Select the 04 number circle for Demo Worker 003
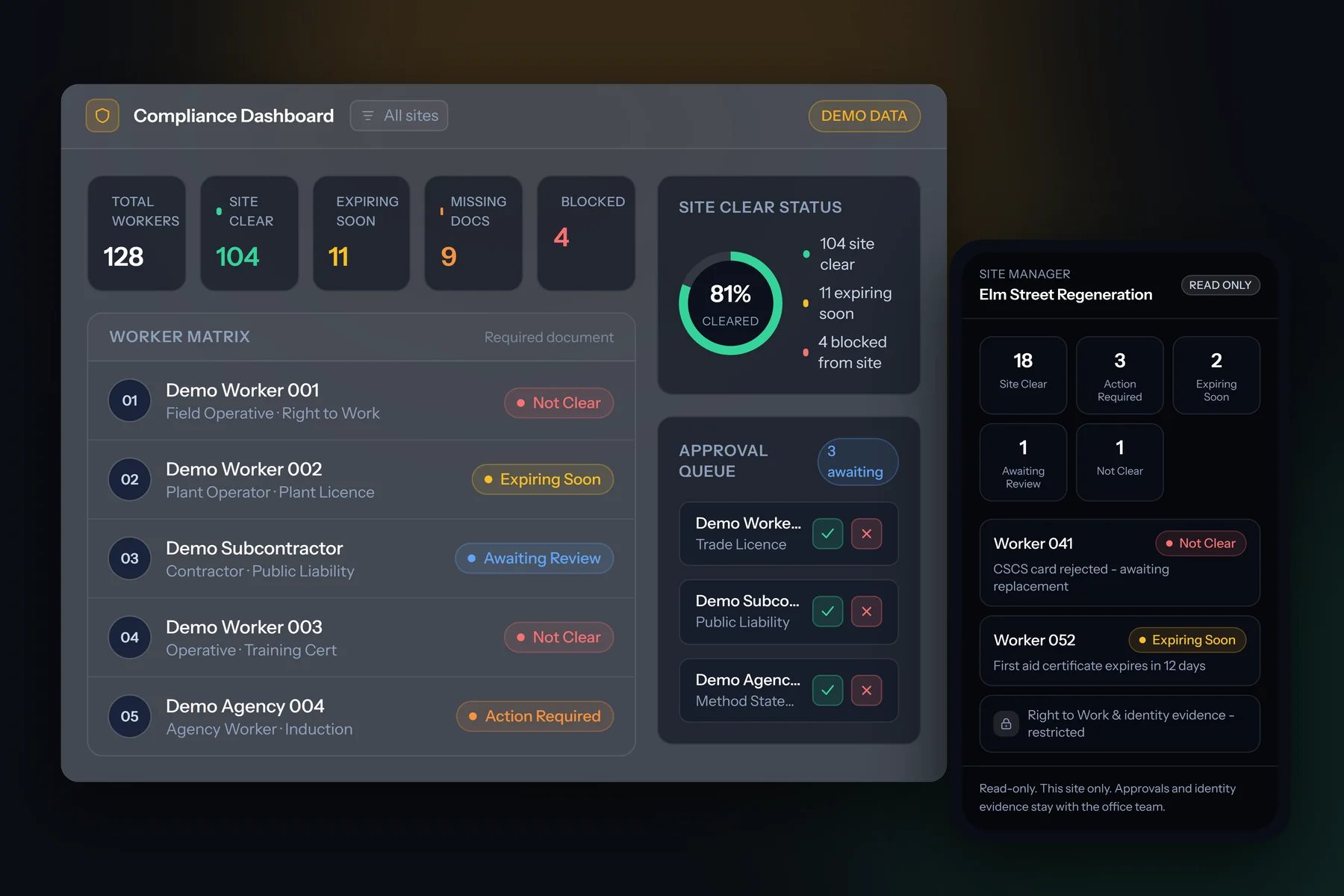This screenshot has height=896, width=1344. click(130, 638)
